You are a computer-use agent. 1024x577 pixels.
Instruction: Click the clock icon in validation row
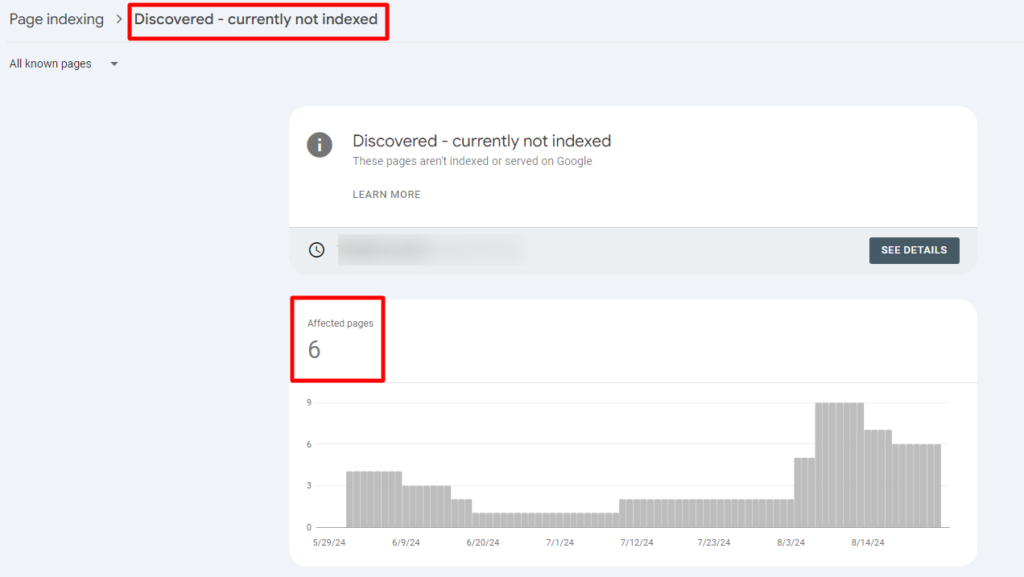tap(317, 250)
